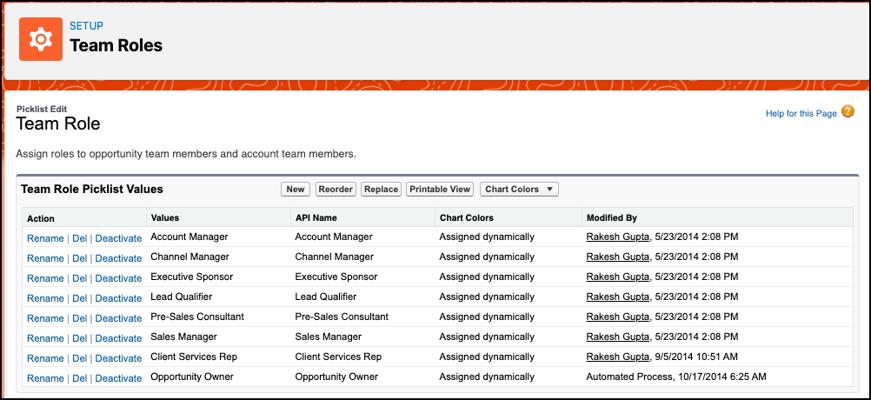Click the Replace button
The image size is (871, 400).
381,189
